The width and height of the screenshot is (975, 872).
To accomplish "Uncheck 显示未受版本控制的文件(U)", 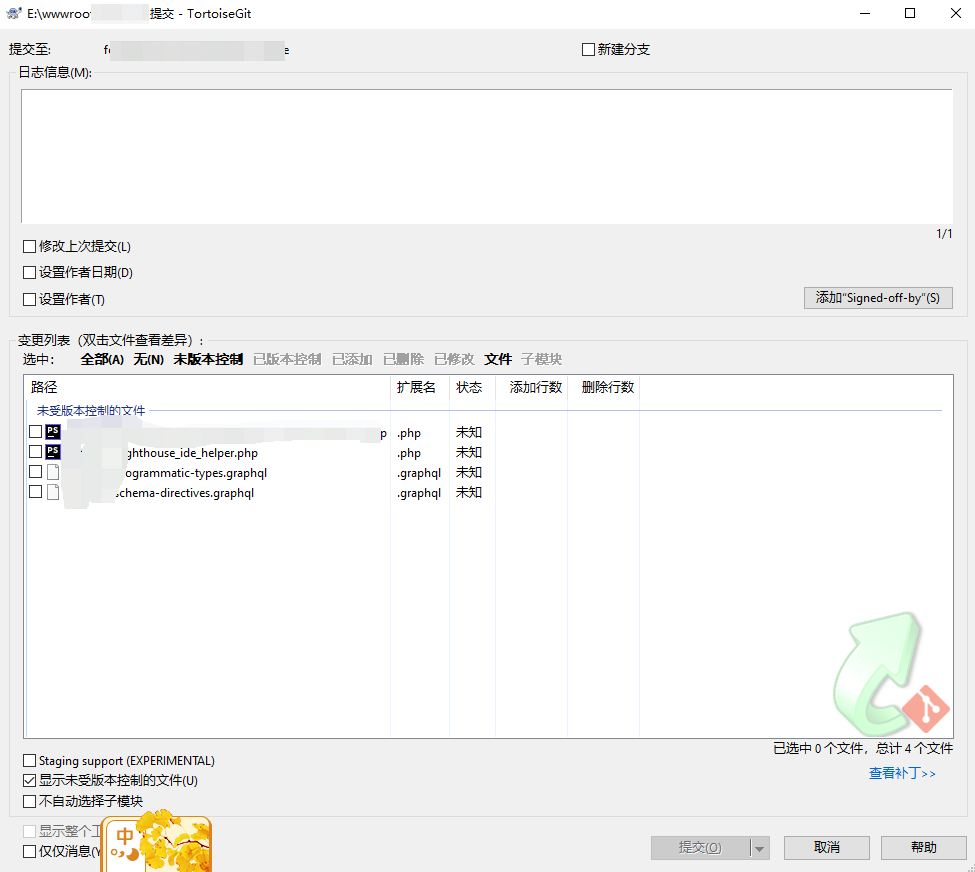I will pyautogui.click(x=29, y=781).
